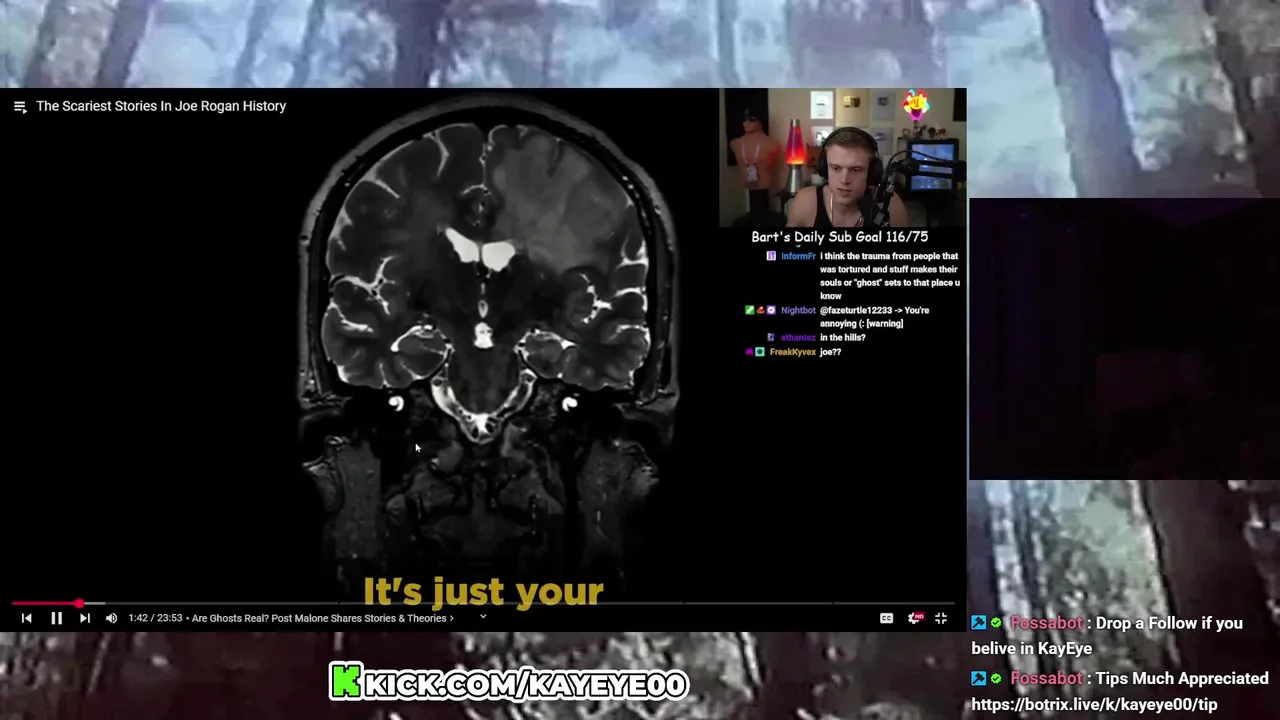This screenshot has width=1280, height=720.
Task: Exit fullscreen mode icon
Action: tap(941, 618)
